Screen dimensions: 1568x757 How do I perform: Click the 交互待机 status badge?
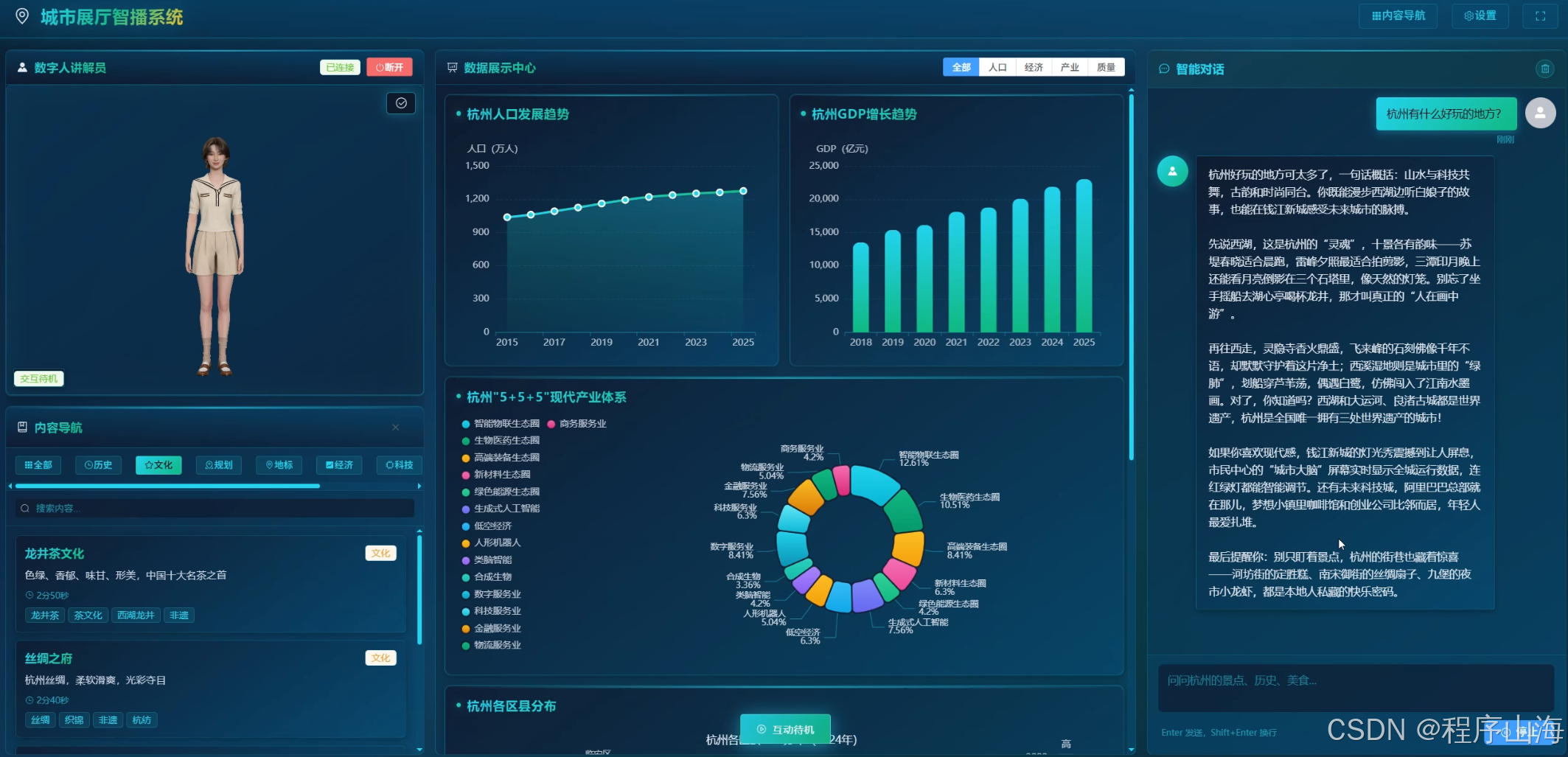[39, 378]
